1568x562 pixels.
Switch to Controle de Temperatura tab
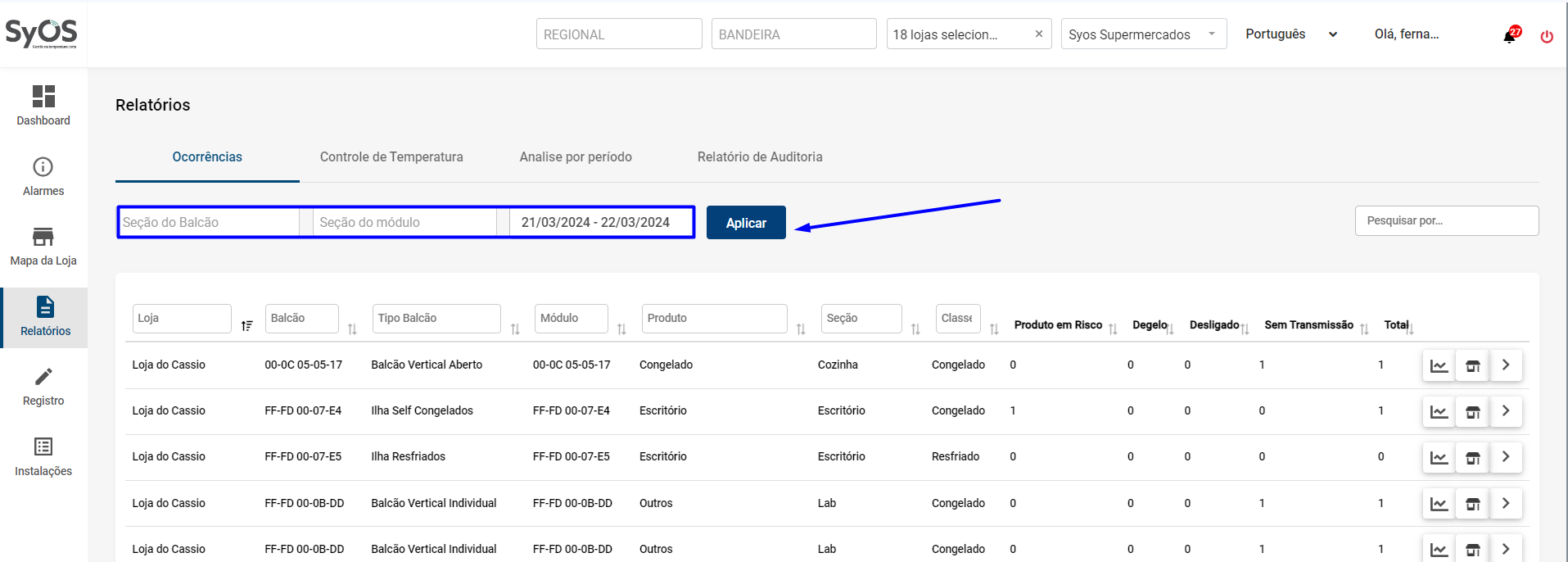(391, 156)
